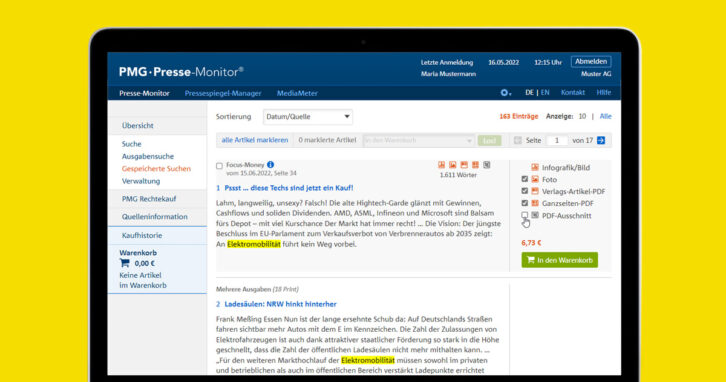Open Gespeicherte Suchen in the sidebar
This screenshot has width=726, height=382.
point(156,169)
